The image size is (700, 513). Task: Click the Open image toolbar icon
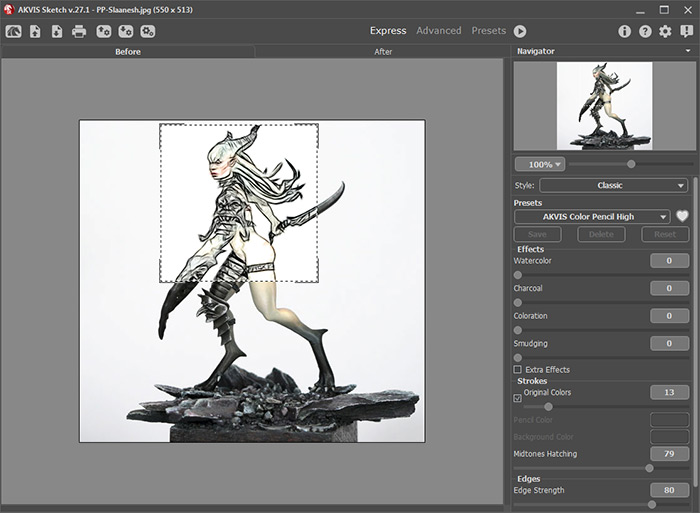pos(35,31)
